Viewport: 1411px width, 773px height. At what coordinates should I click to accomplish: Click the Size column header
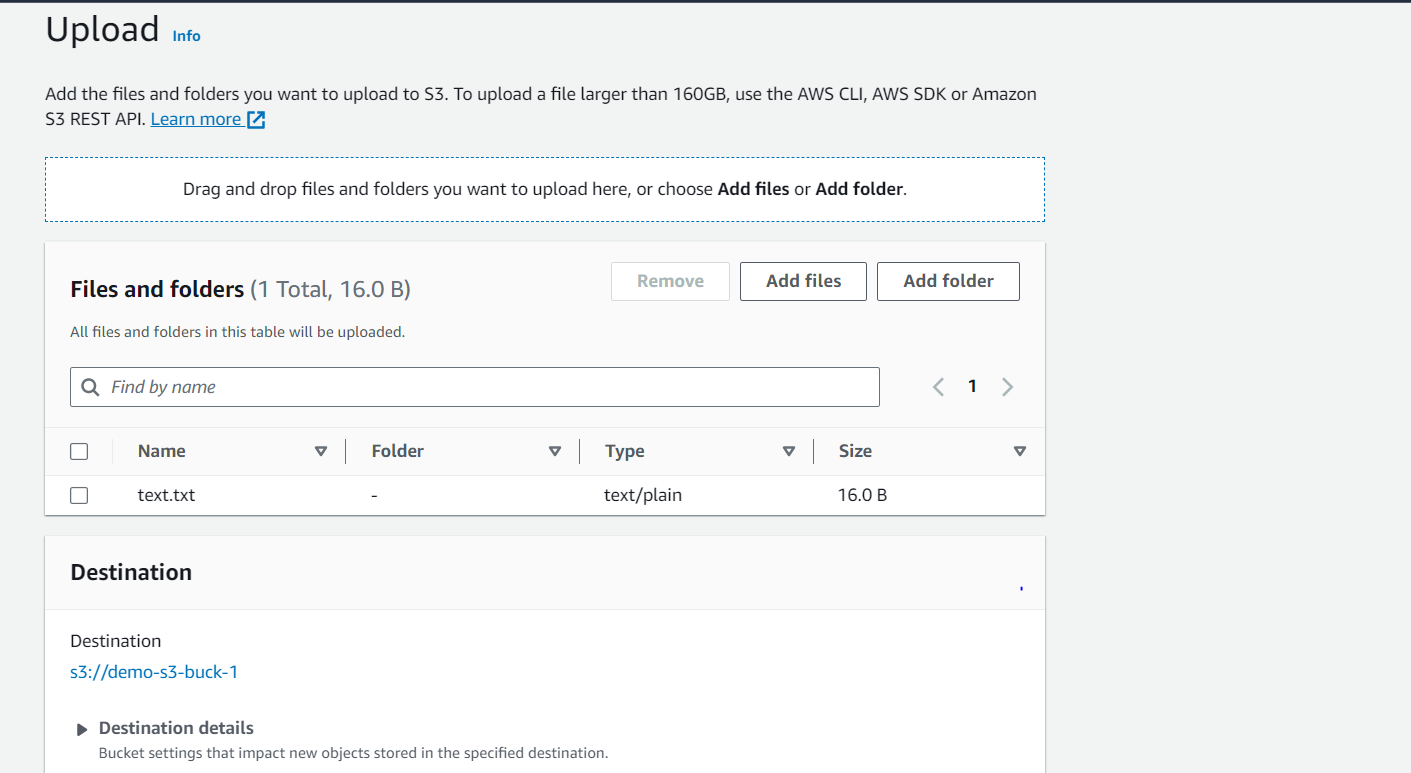[855, 451]
